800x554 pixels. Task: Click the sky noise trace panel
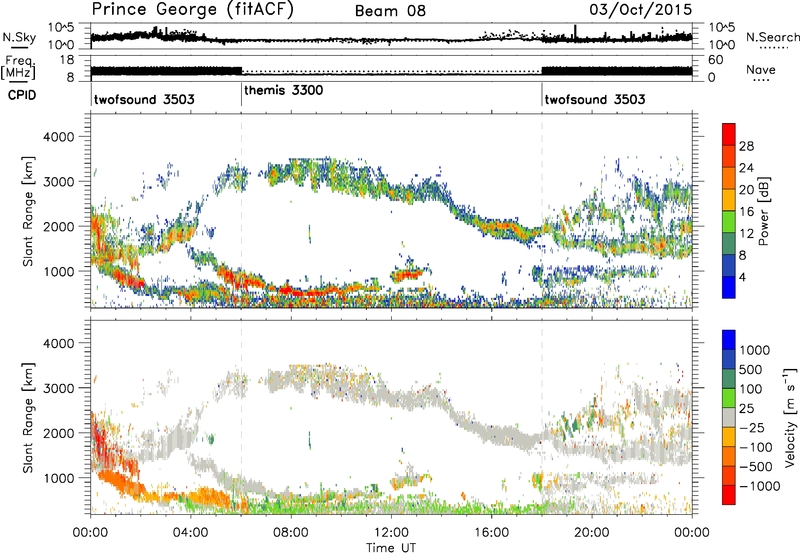391,36
